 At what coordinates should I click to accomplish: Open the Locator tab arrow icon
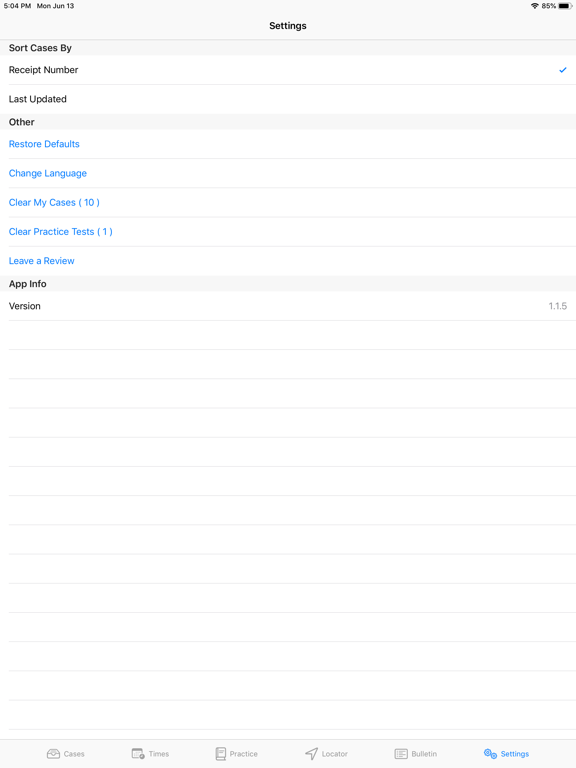point(312,754)
